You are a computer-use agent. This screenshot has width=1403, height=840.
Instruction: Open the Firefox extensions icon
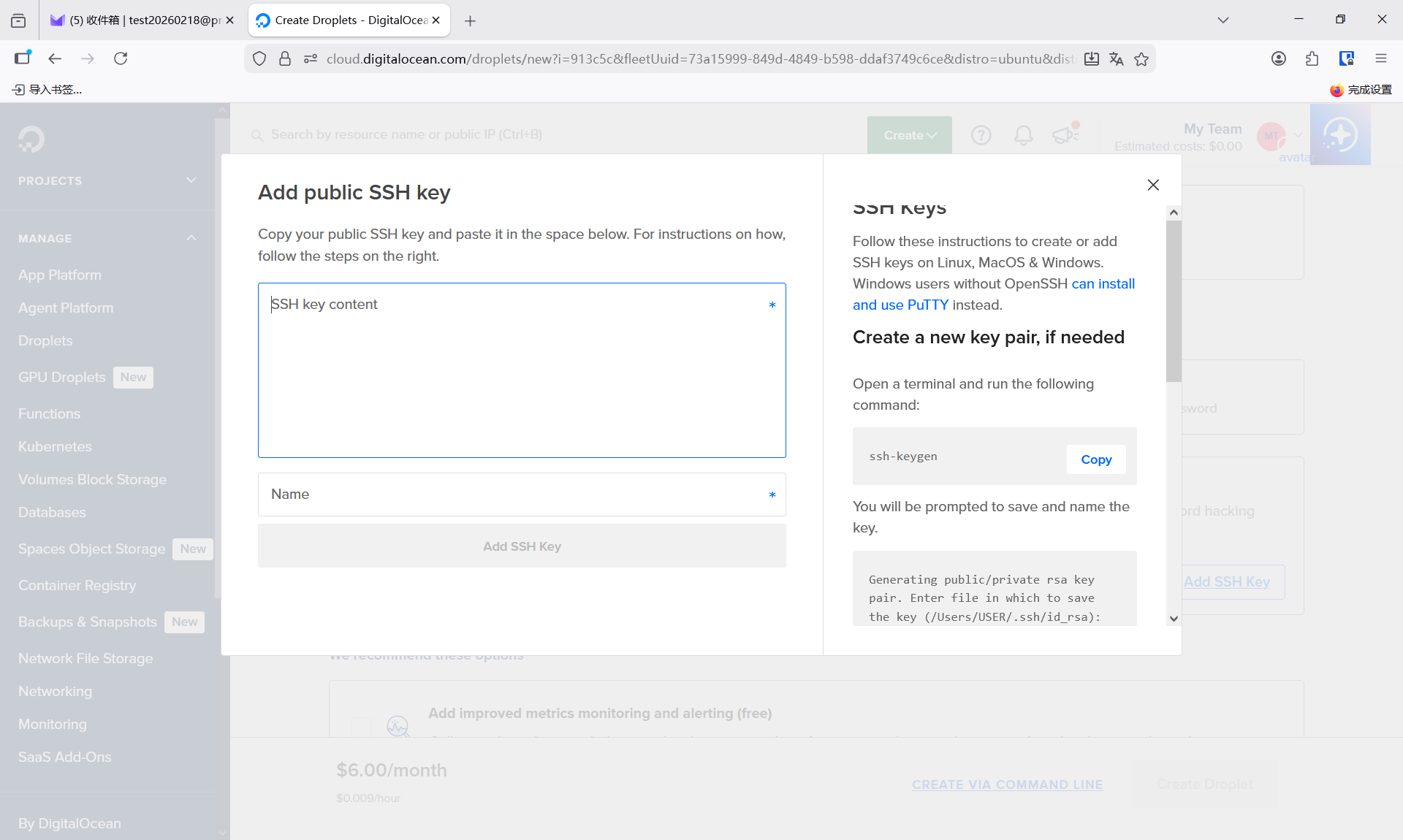[x=1312, y=59]
